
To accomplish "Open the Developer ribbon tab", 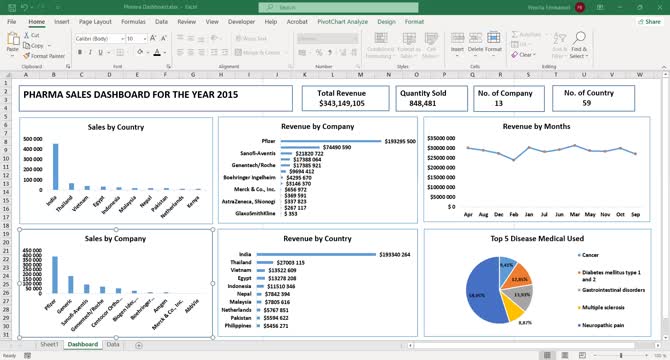I will coord(241,21).
